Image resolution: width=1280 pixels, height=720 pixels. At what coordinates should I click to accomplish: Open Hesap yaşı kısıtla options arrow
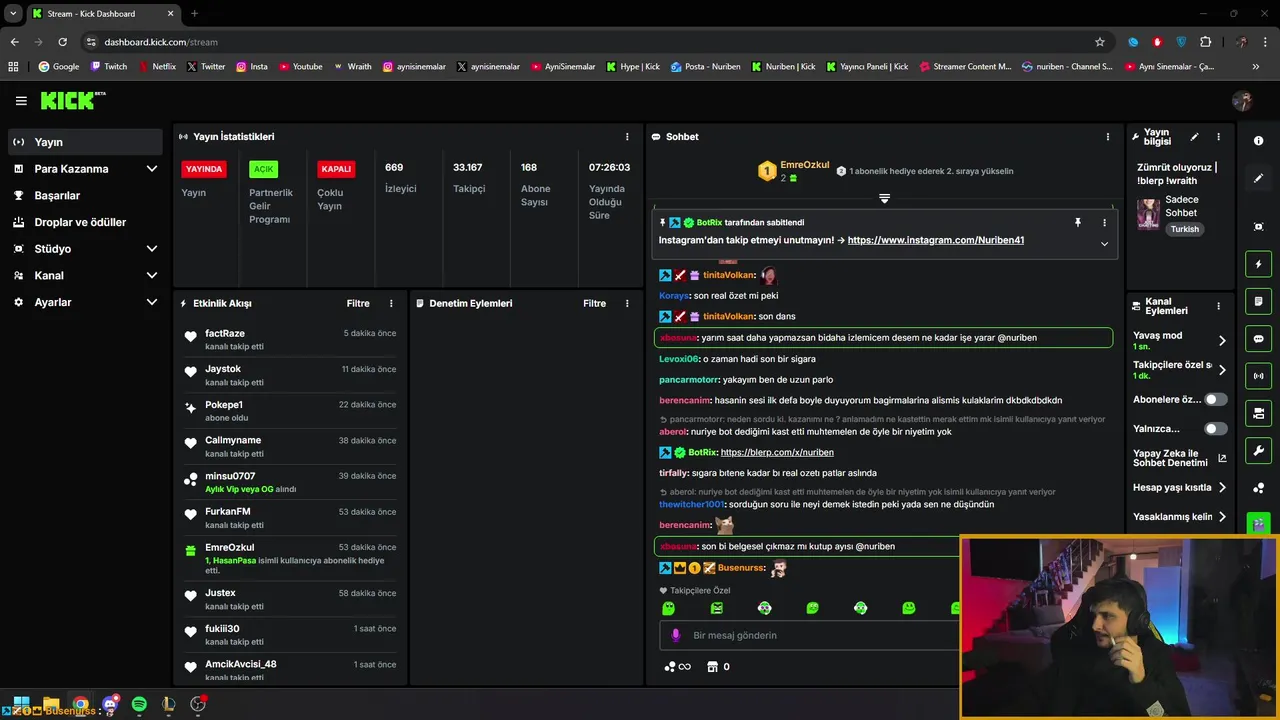pyautogui.click(x=1221, y=488)
